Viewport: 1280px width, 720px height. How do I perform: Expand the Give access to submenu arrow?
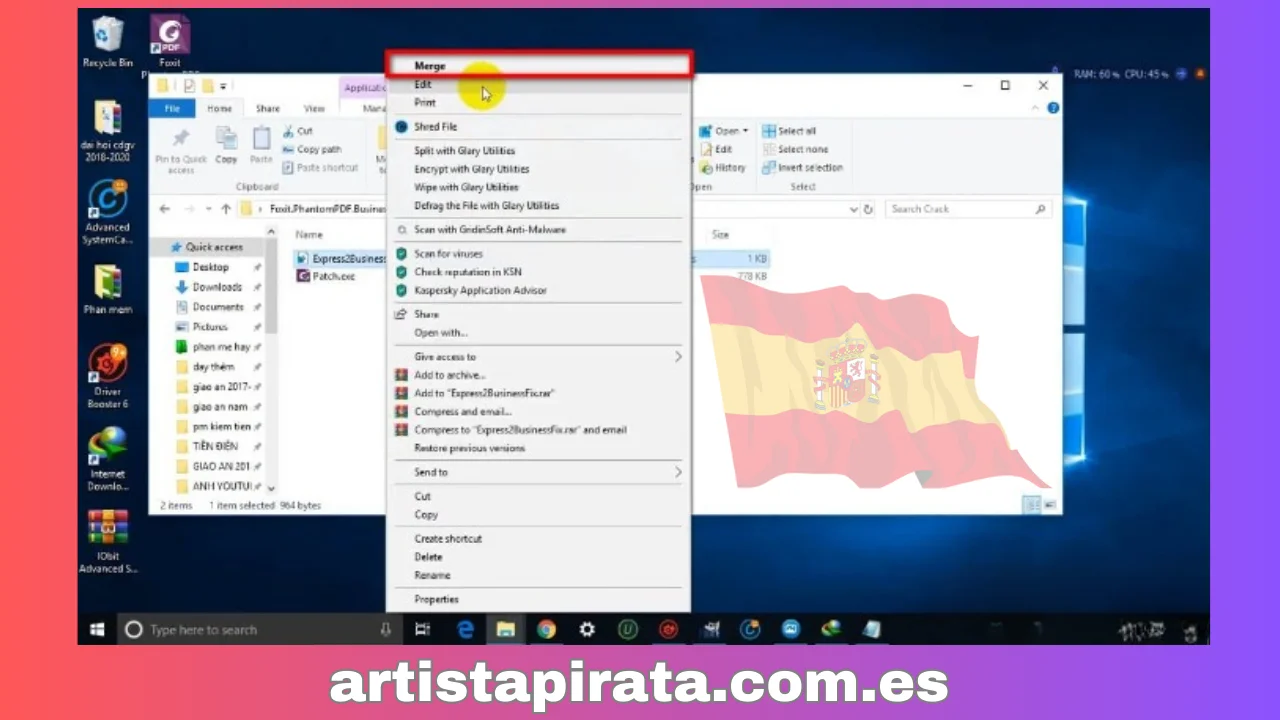pos(677,357)
